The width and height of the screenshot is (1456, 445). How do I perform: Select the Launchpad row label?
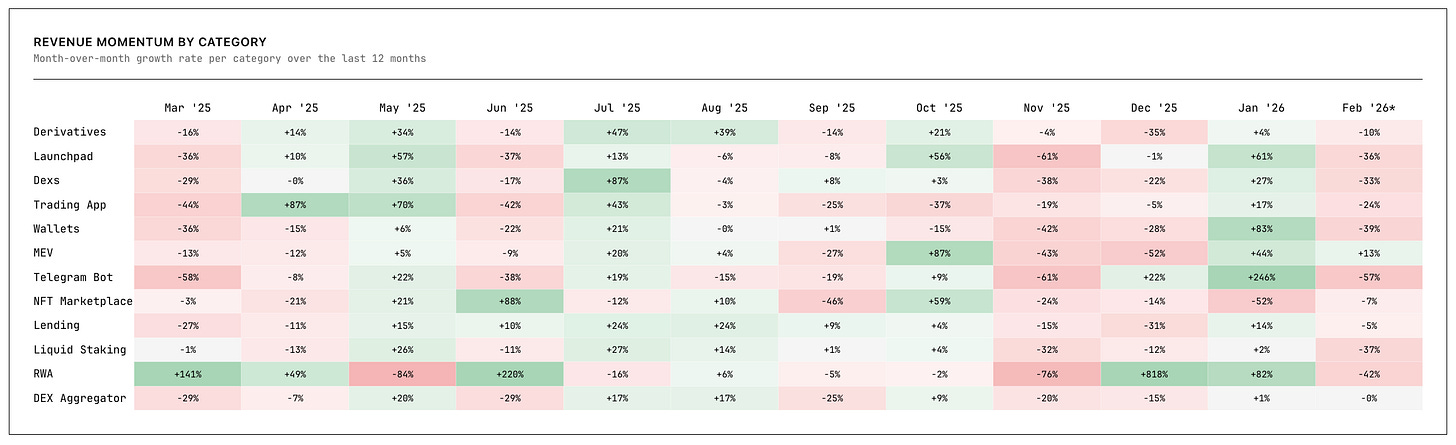66,156
